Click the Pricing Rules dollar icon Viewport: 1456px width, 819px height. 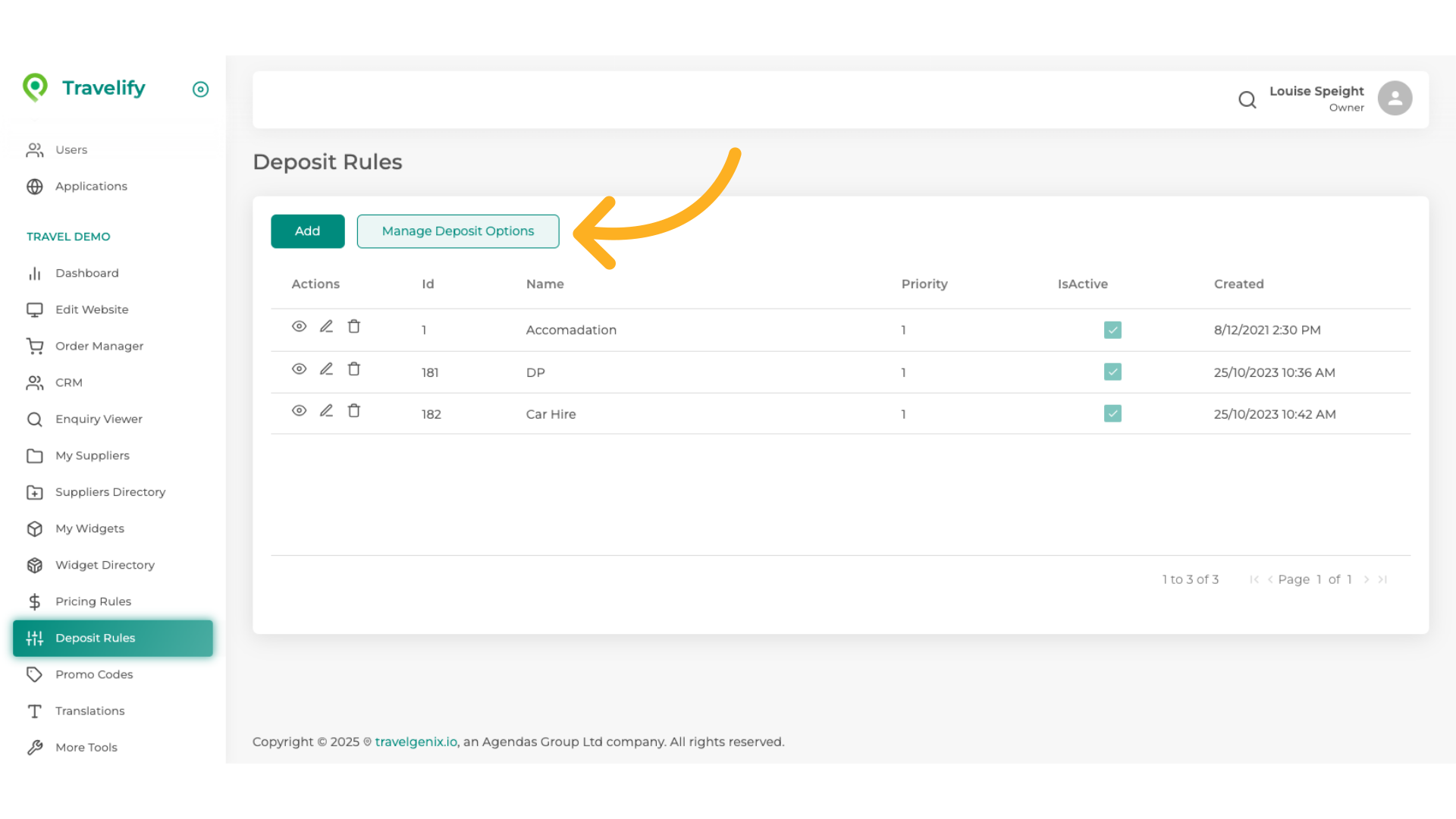click(x=35, y=601)
